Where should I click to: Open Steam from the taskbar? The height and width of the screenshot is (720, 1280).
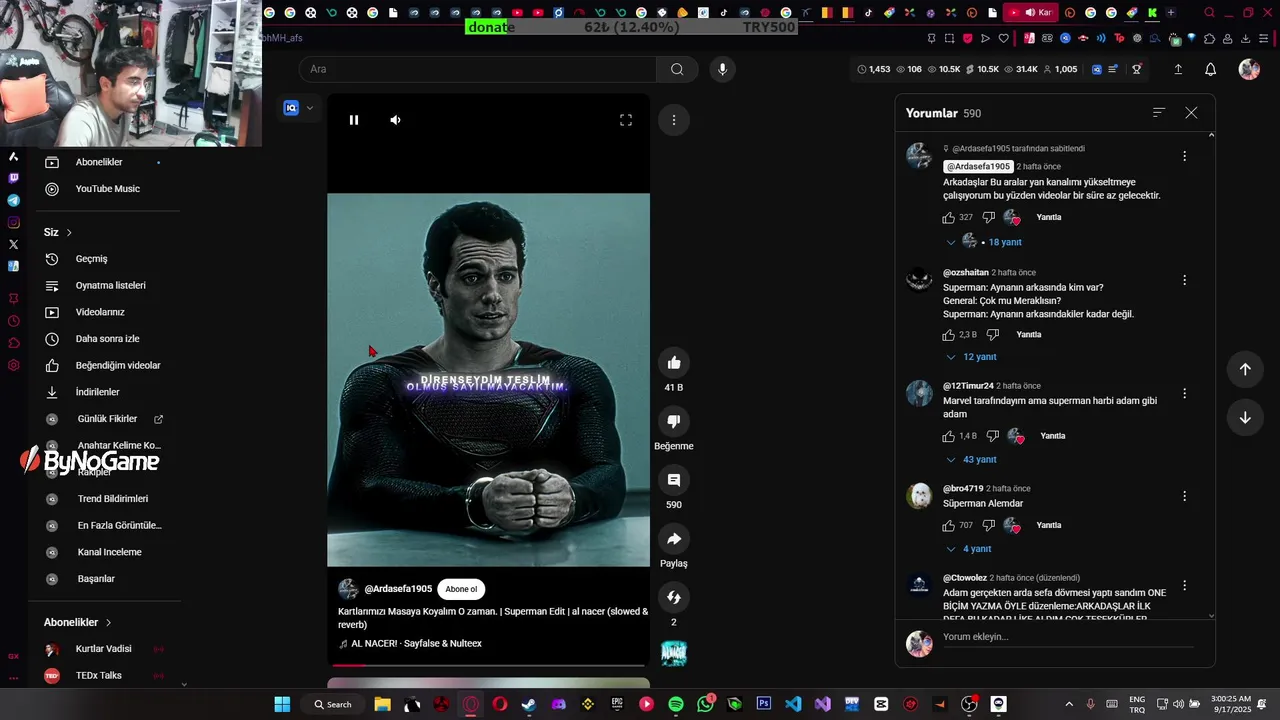pyautogui.click(x=529, y=704)
